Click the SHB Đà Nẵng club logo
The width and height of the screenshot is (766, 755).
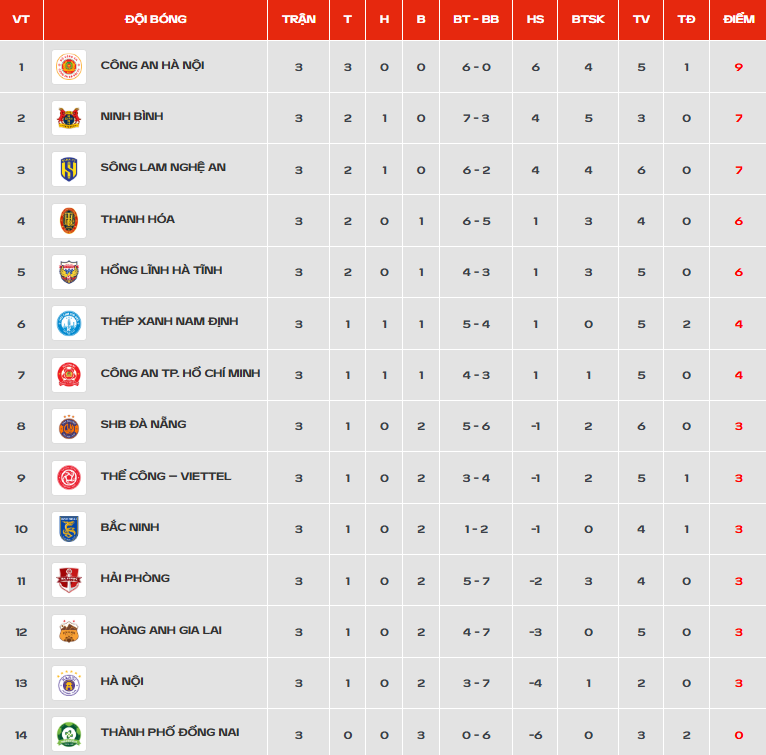(69, 426)
